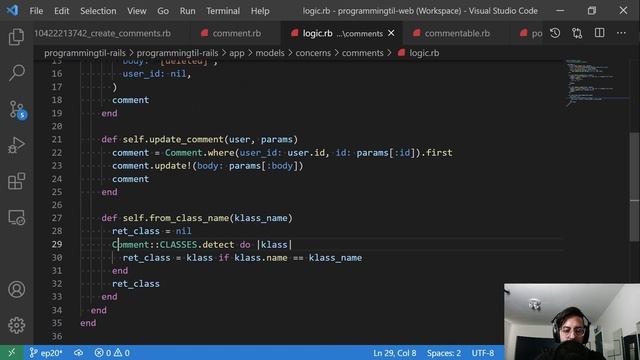Expand programmingtil-rails root breadcrumb
Image resolution: width=640 pixels, height=360 pixels.
point(85,53)
